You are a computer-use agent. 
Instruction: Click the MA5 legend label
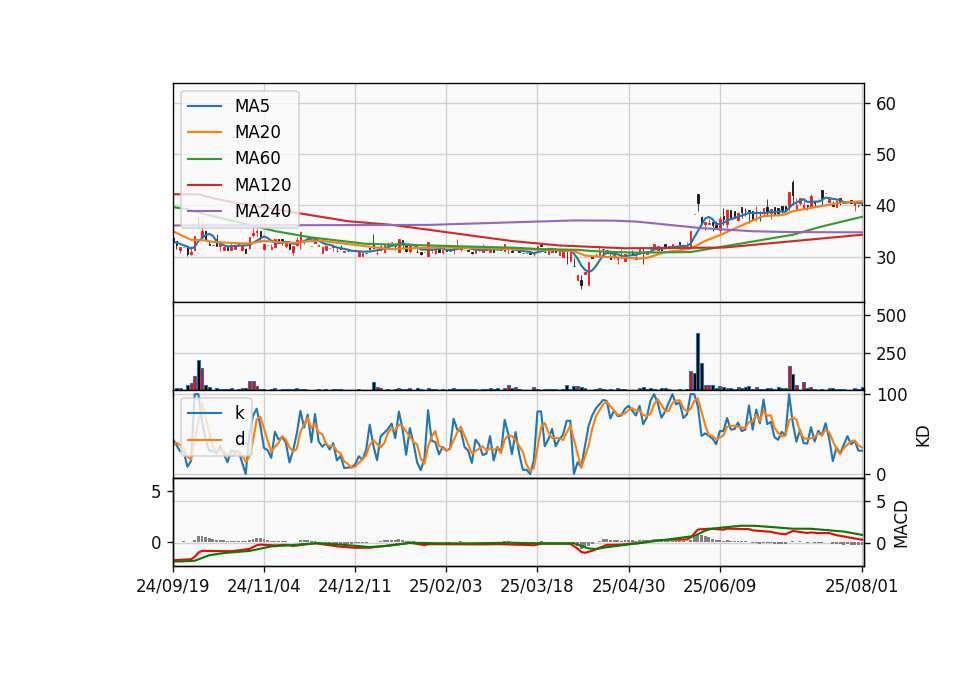click(x=252, y=106)
